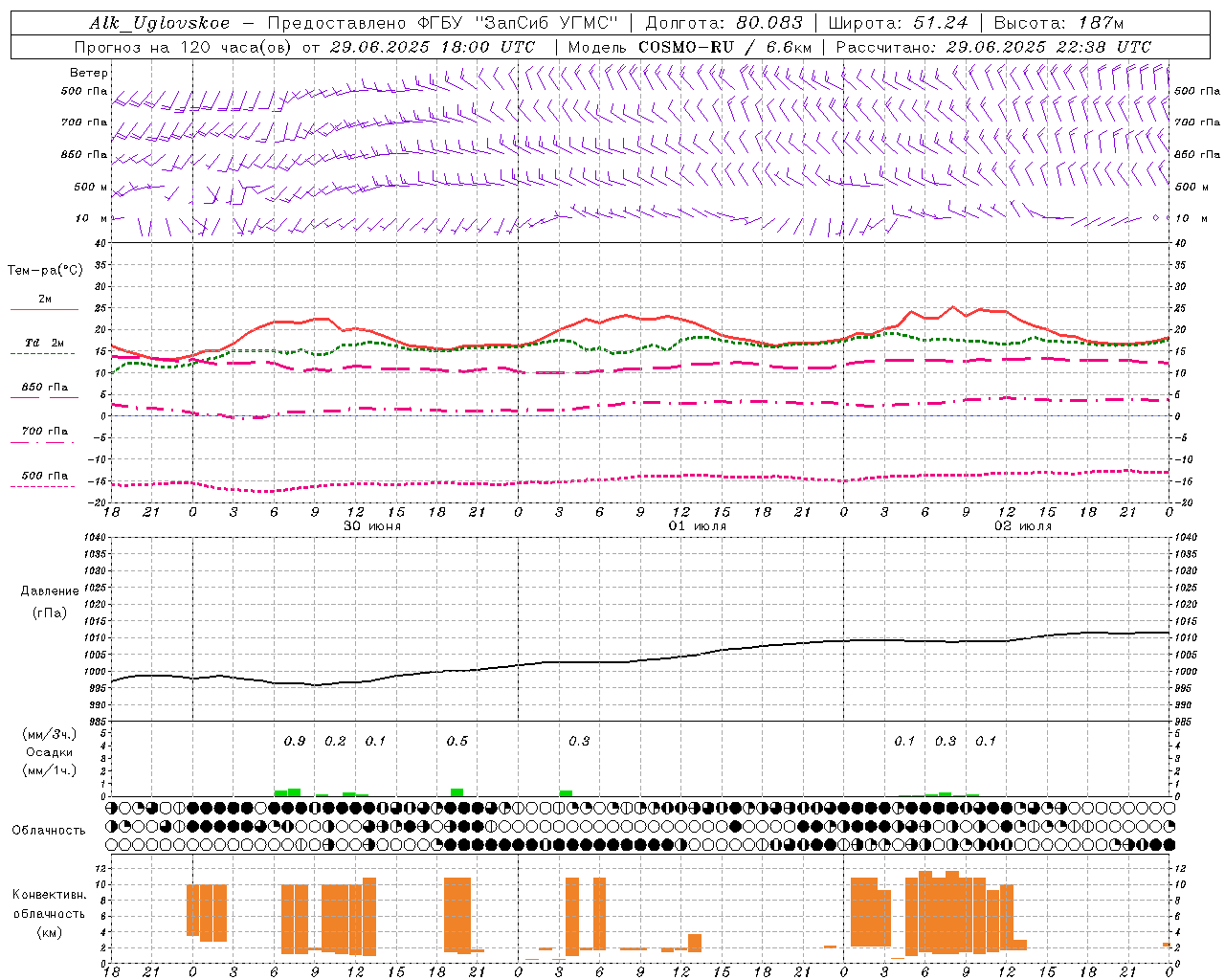Click the Облачность cloud cover row label
The width and height of the screenshot is (1225, 980).
[x=49, y=831]
